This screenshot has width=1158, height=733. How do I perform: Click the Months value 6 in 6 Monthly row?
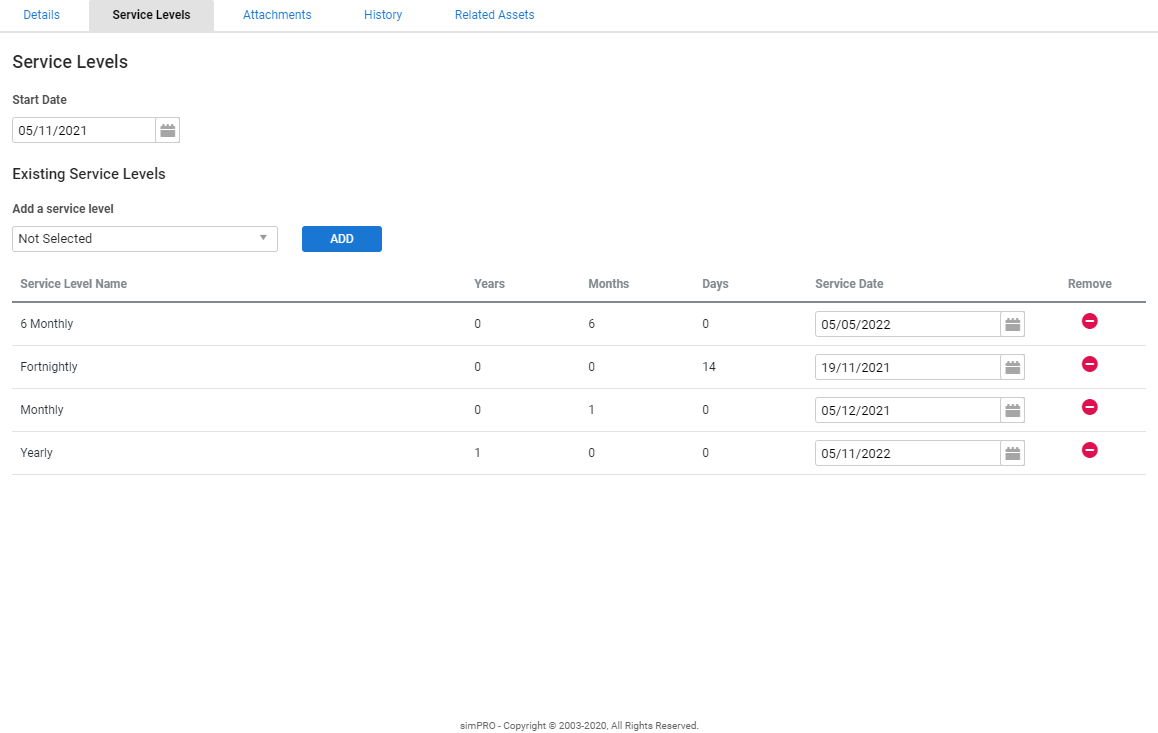(592, 323)
